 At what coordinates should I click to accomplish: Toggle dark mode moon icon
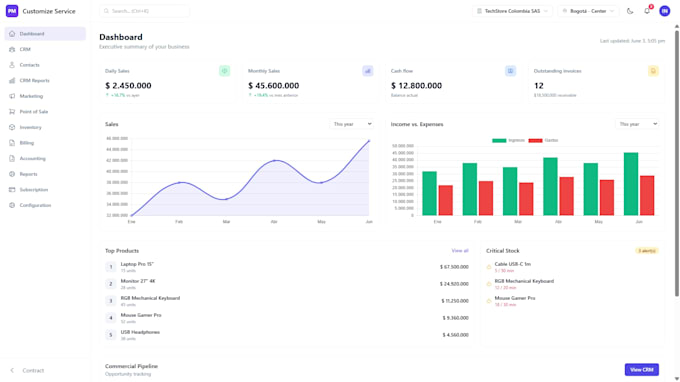pos(630,11)
